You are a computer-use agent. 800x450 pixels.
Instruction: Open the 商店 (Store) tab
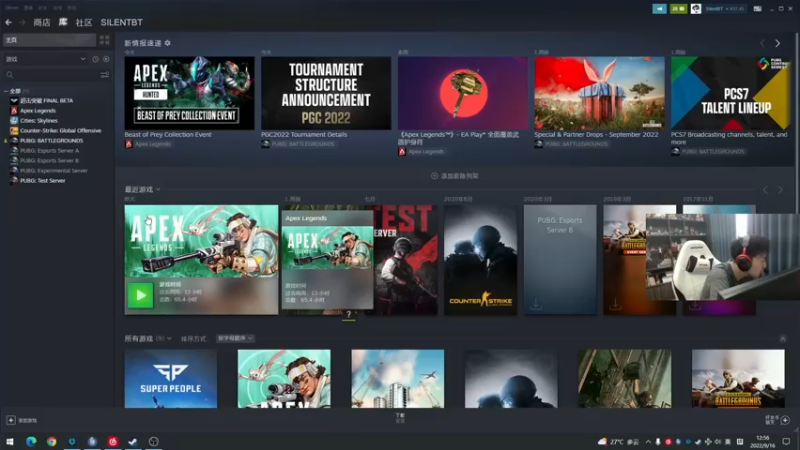point(42,22)
